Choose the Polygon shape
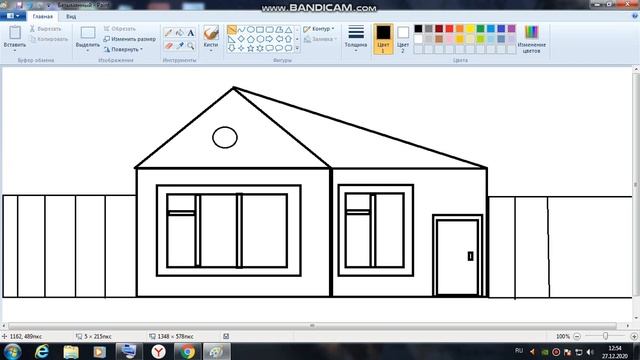640x360 pixels. click(x=279, y=30)
